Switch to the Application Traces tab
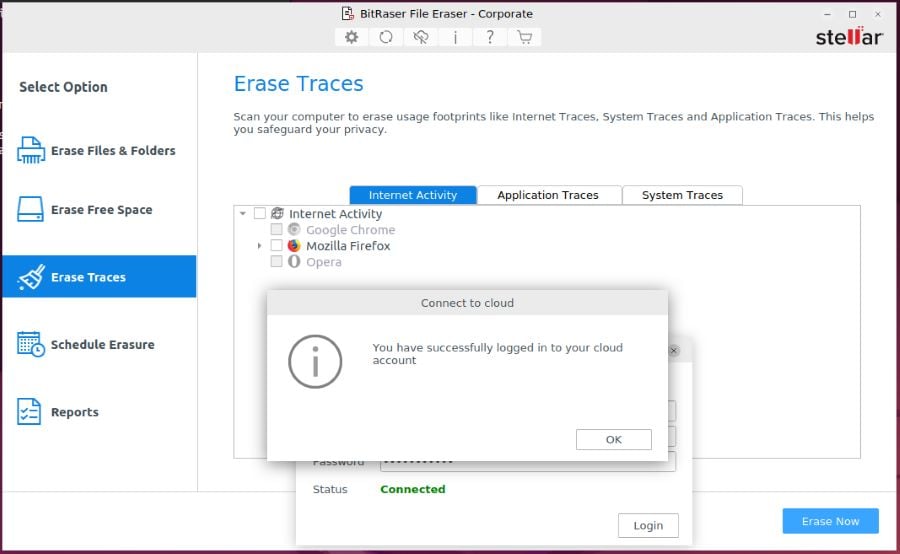 549,195
